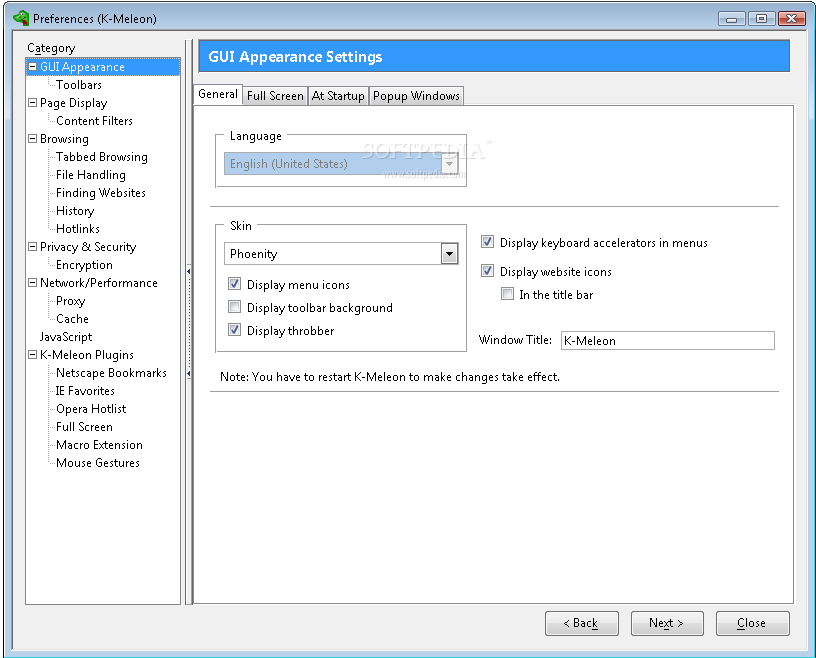Select Tabbed Browsing category
This screenshot has width=816, height=658.
pos(101,157)
